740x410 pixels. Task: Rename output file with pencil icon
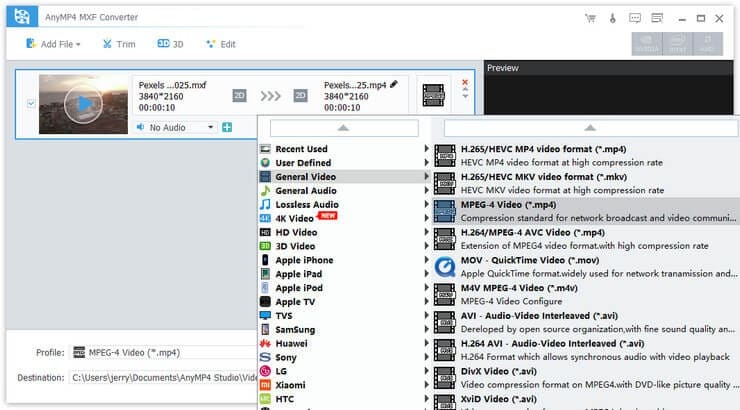394,84
